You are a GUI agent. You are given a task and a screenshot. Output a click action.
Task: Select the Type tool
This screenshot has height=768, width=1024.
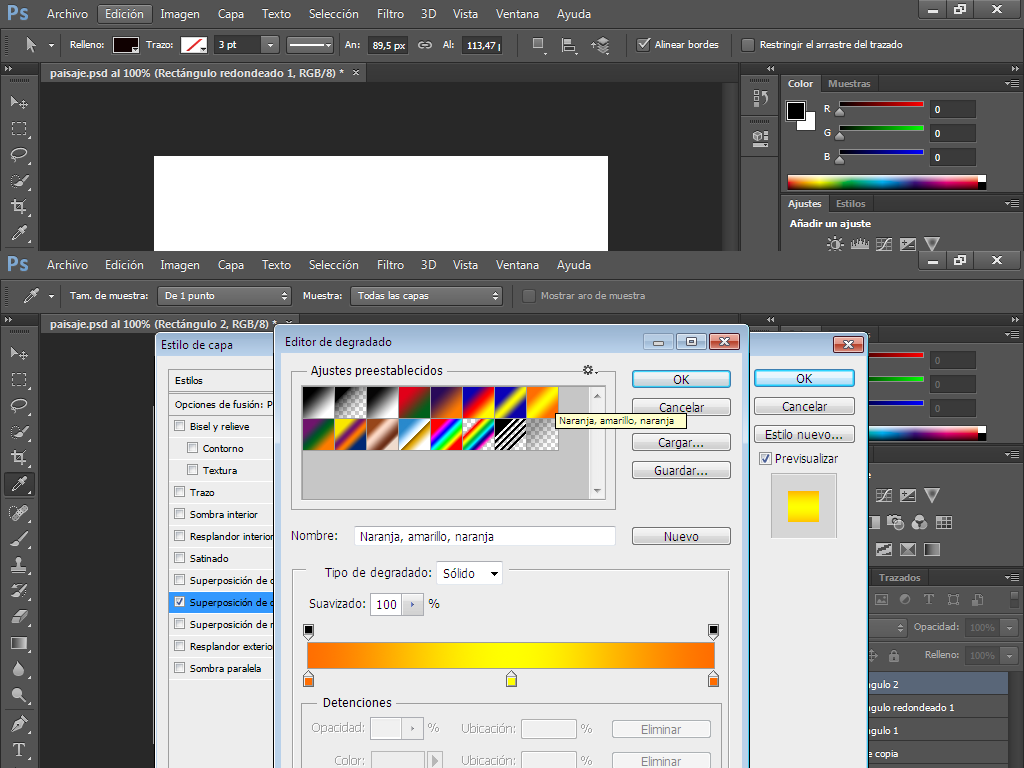click(19, 750)
